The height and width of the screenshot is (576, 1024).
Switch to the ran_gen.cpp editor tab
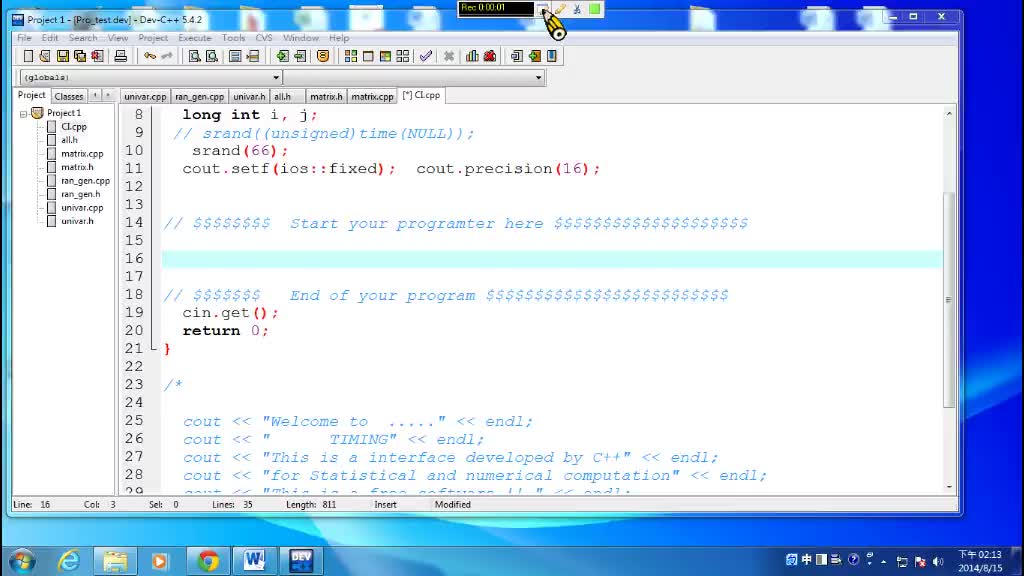point(199,97)
